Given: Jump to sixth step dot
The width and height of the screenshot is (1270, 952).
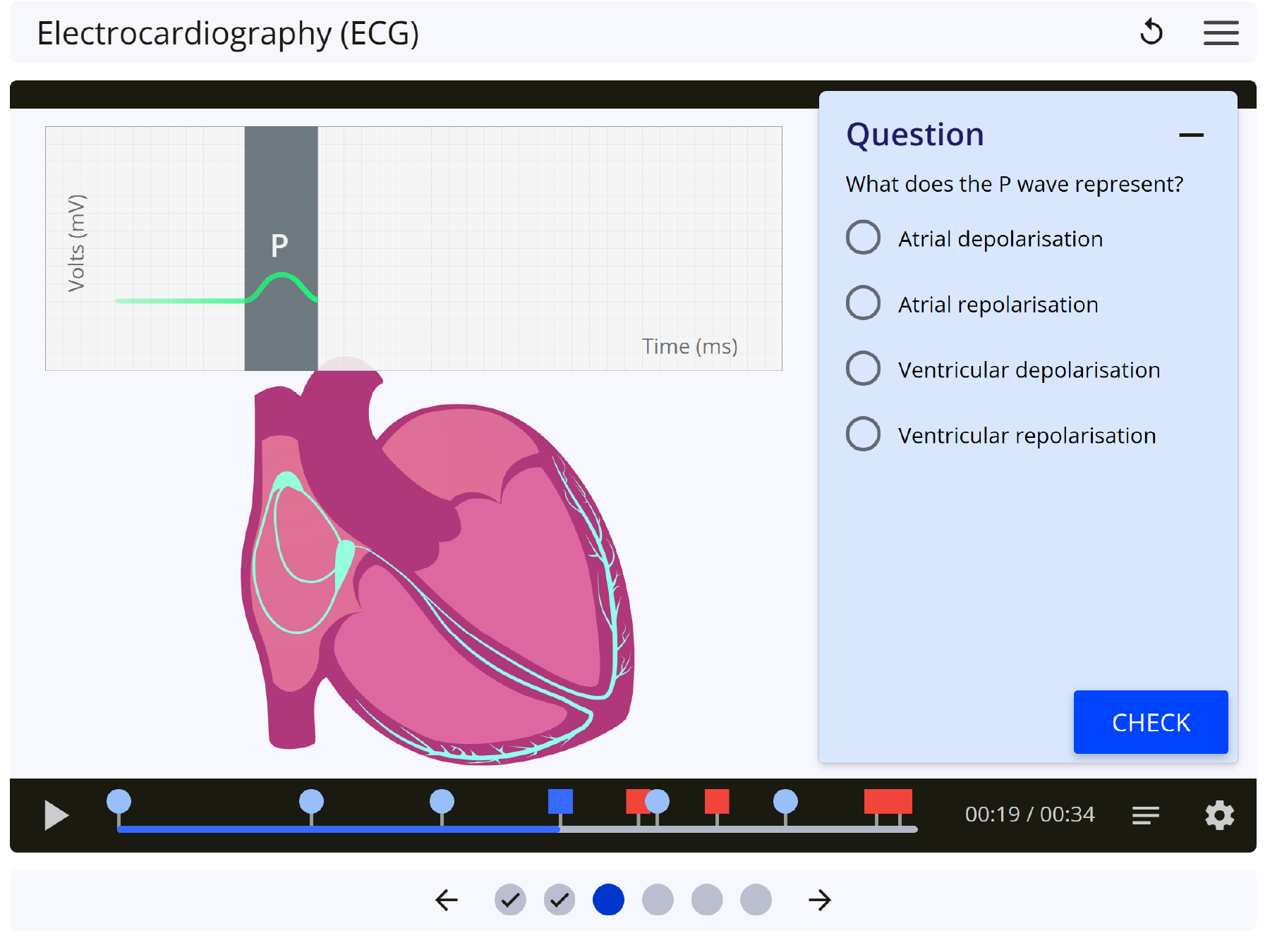Looking at the screenshot, I should [756, 900].
